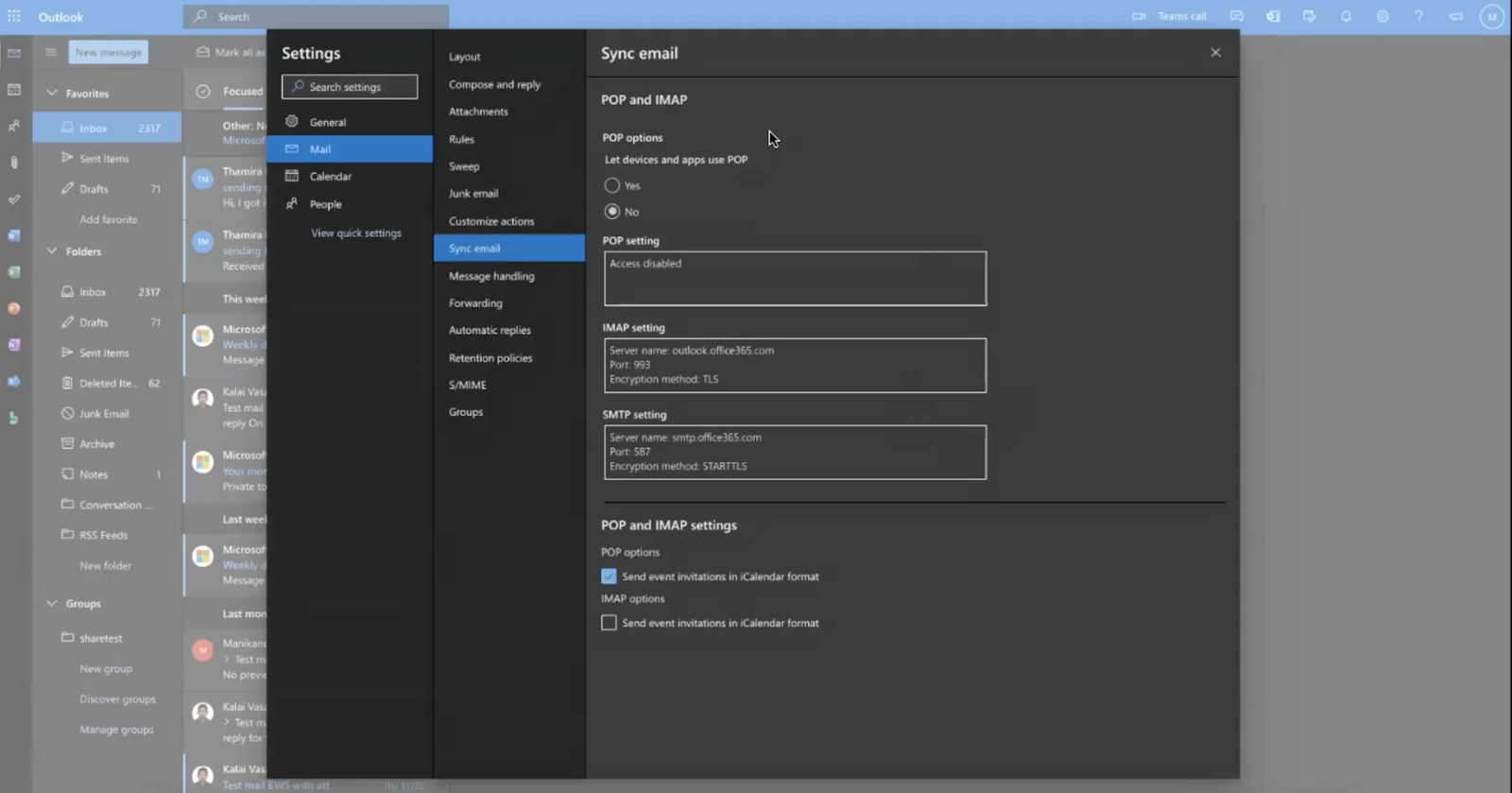Launch Excel from the left rail
This screenshot has width=1512, height=793.
(14, 272)
